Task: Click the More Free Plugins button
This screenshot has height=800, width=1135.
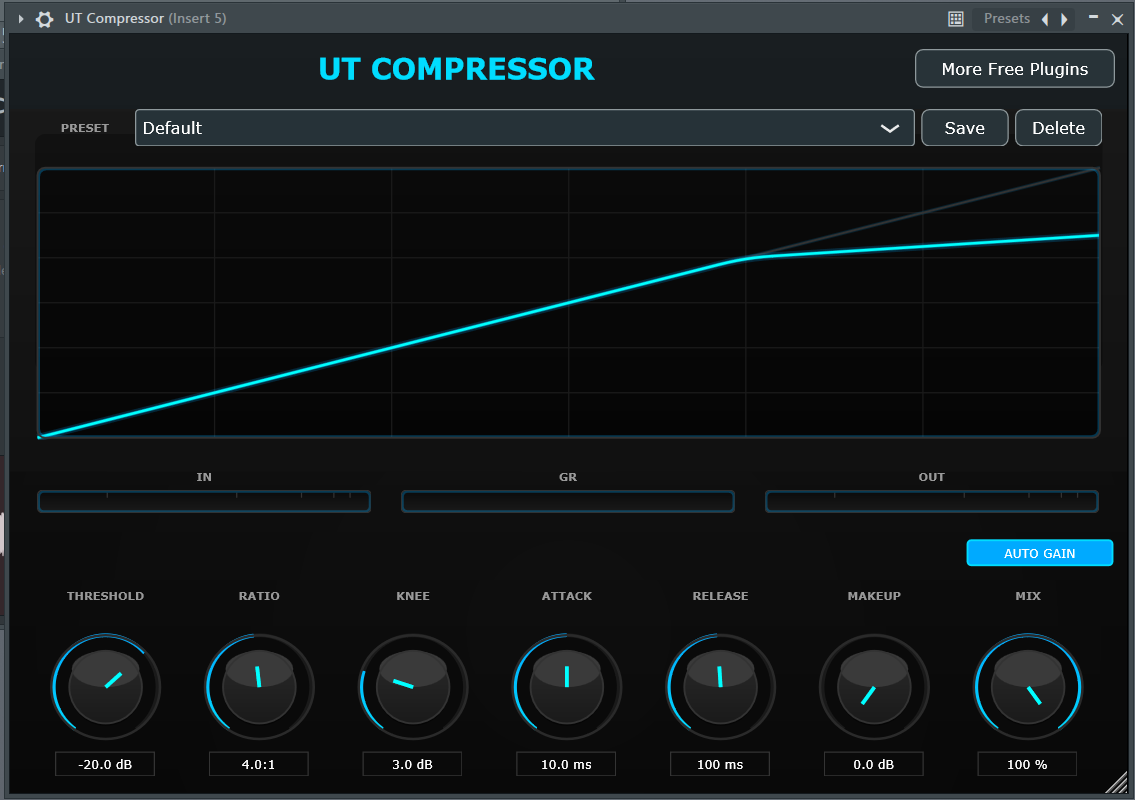Action: pos(1014,69)
